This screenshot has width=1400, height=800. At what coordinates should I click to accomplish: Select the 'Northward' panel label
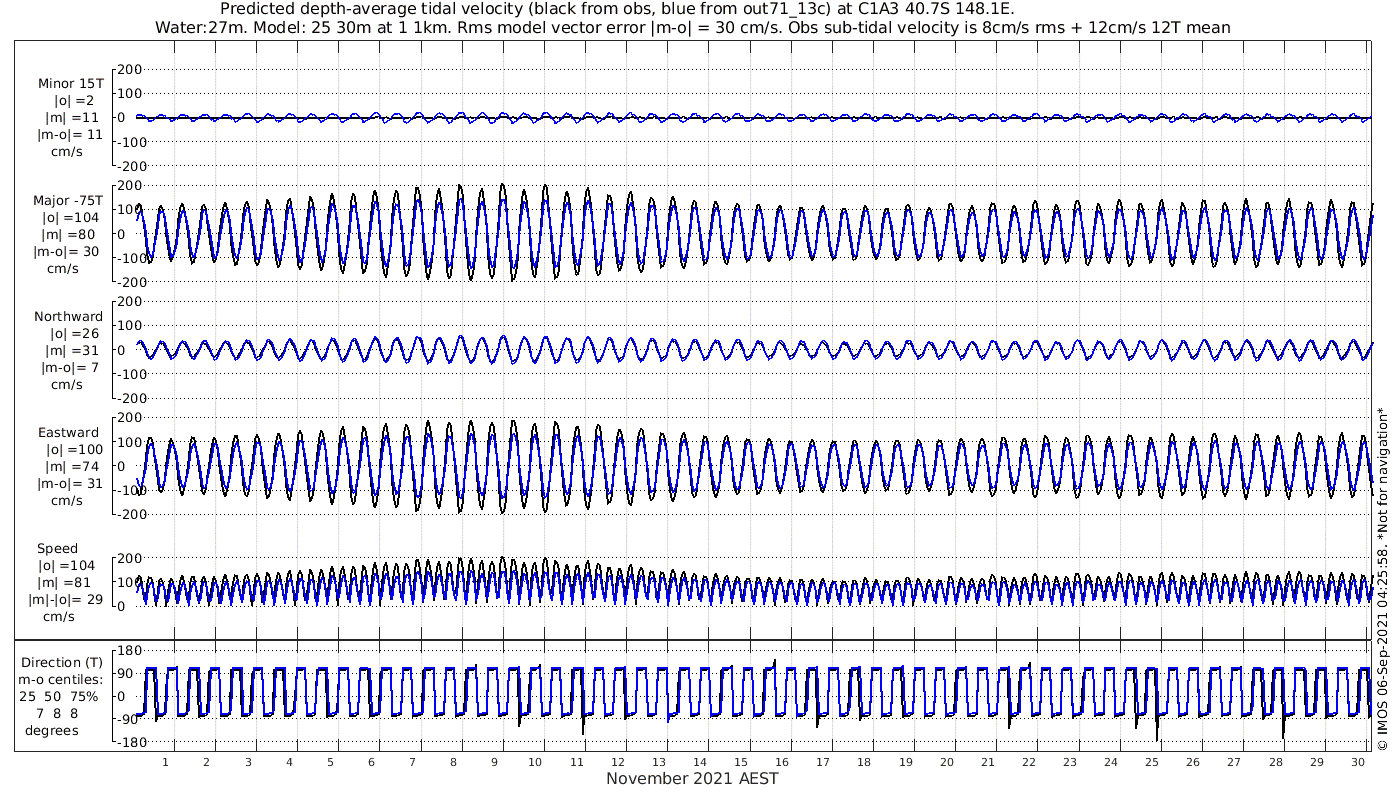pyautogui.click(x=69, y=317)
